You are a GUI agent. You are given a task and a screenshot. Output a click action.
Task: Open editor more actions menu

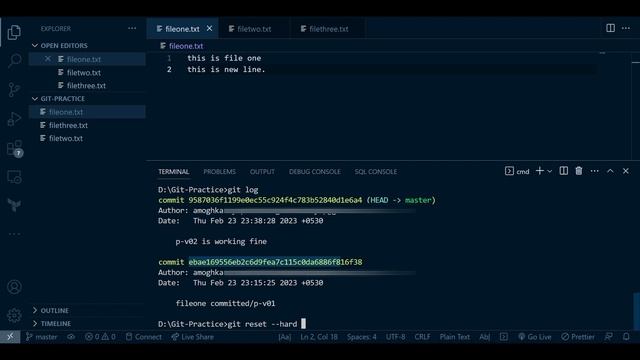(x=626, y=28)
